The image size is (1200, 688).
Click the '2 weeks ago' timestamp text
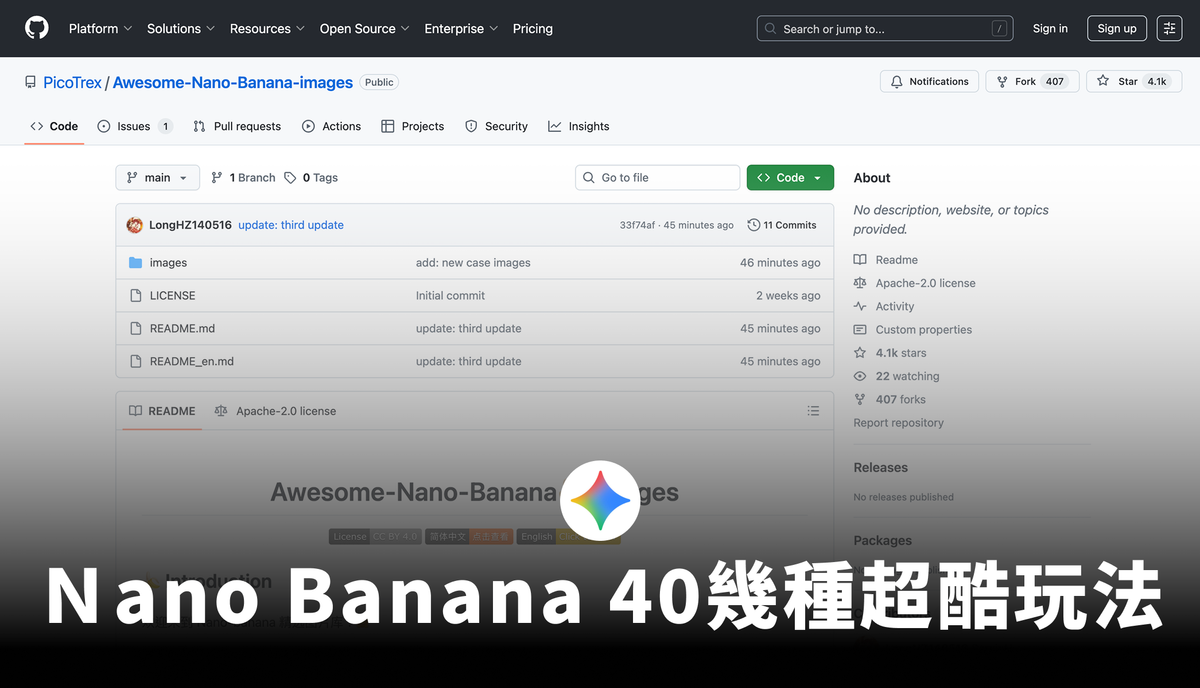(x=788, y=296)
